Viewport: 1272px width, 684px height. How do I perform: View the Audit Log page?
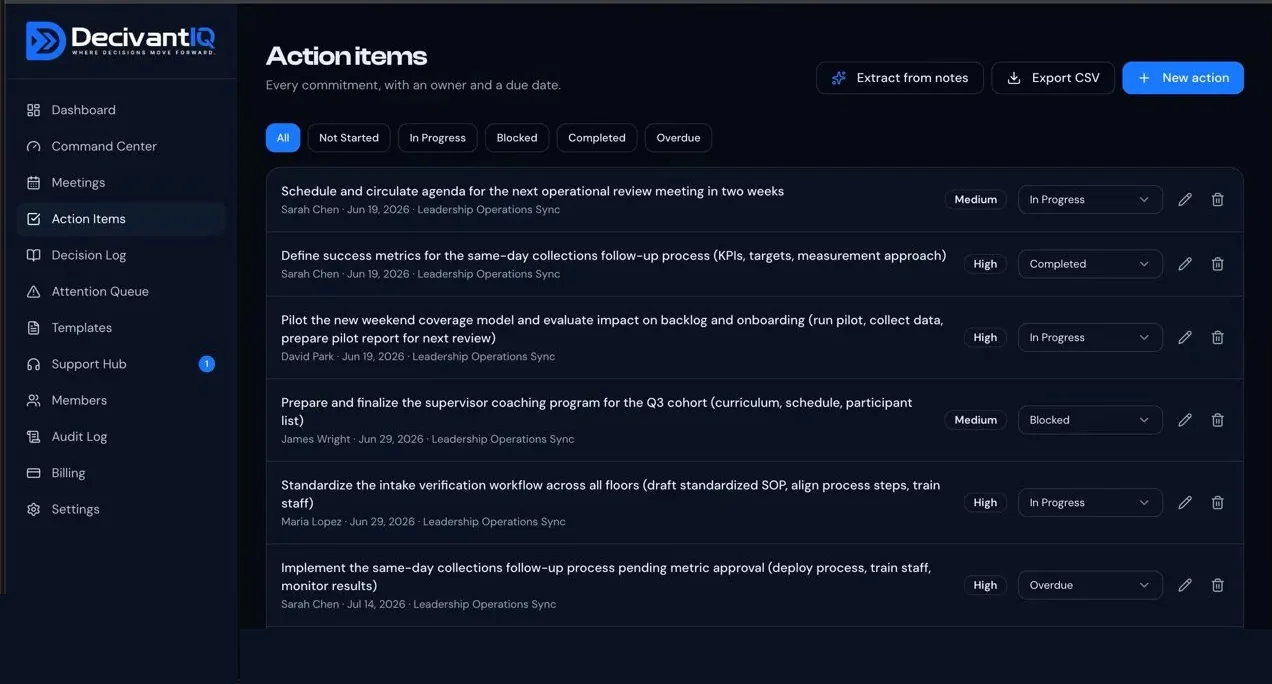[120, 437]
